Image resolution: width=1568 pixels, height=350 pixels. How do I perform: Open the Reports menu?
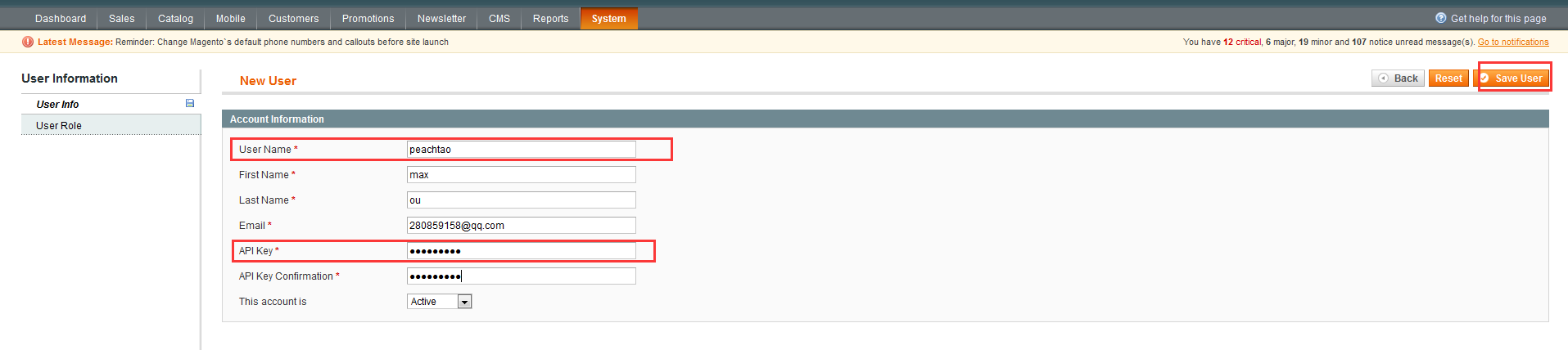tap(550, 19)
